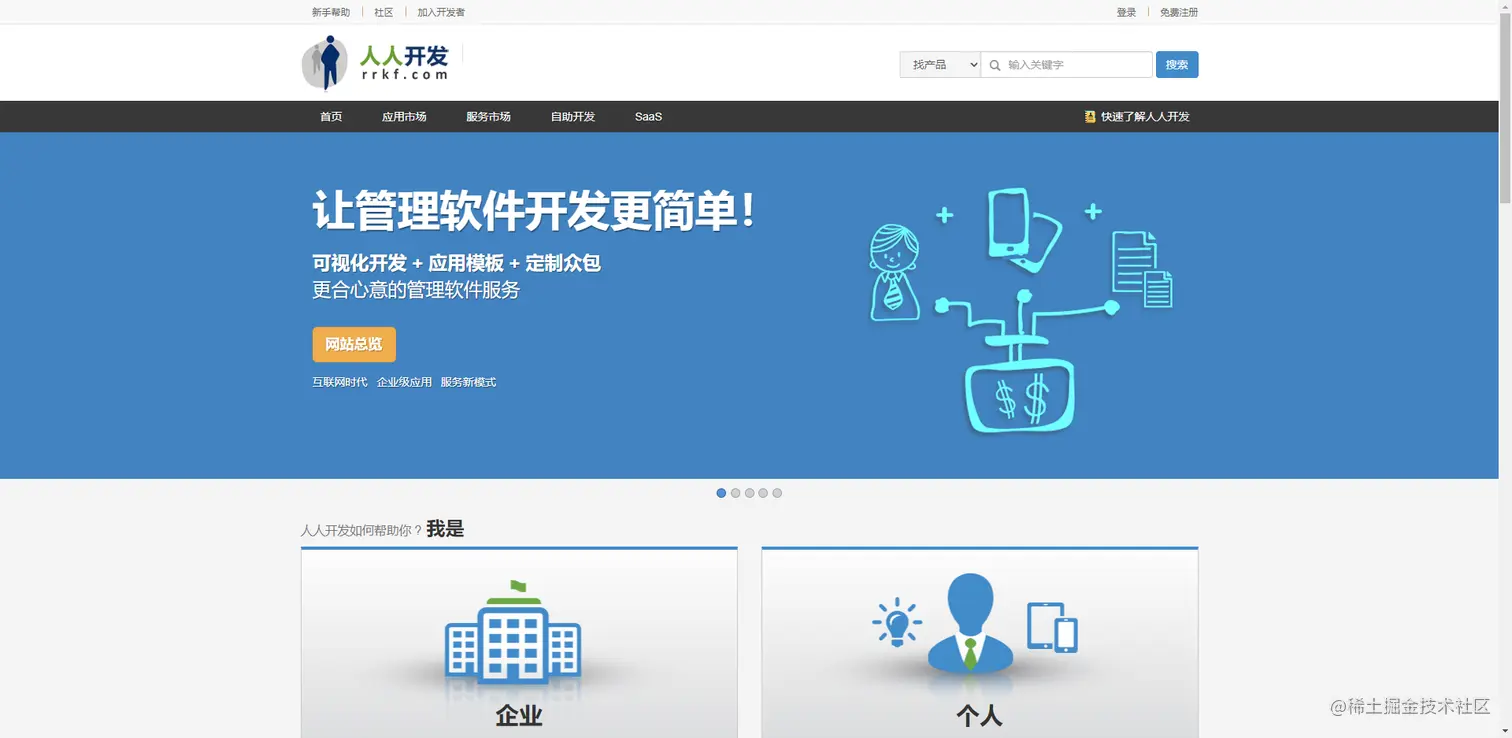This screenshot has height=738, width=1512.
Task: Open 加入开发者 link at top
Action: coord(441,12)
